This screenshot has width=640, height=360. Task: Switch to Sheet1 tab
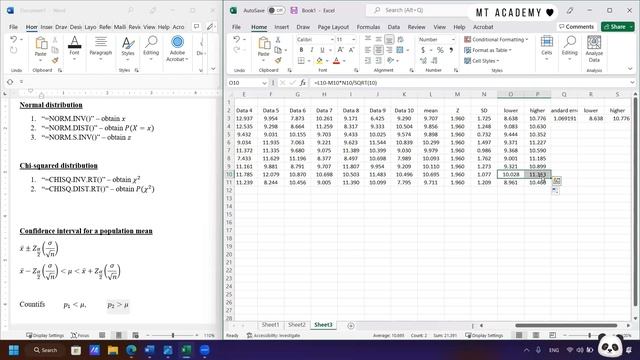point(270,324)
